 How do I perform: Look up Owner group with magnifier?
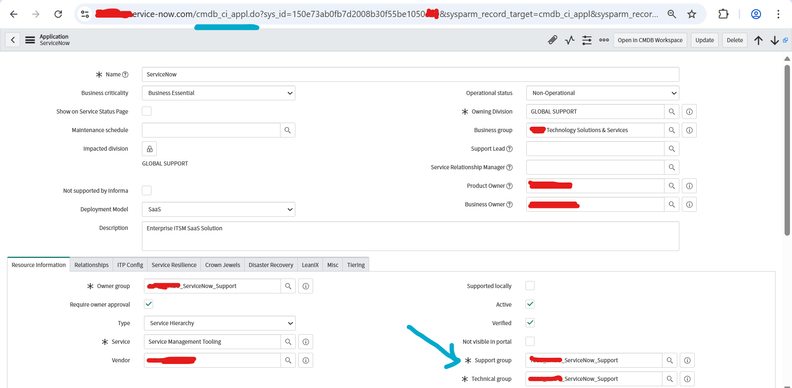click(288, 286)
